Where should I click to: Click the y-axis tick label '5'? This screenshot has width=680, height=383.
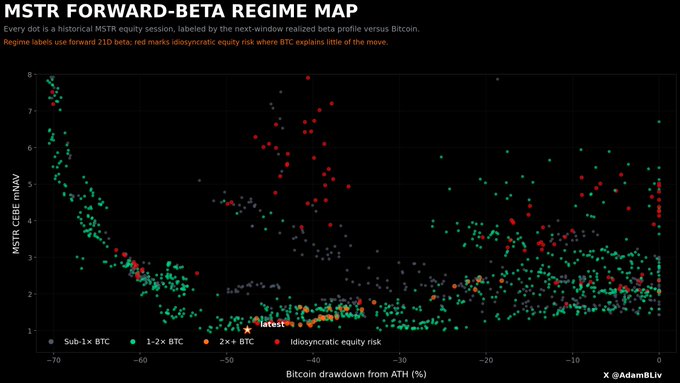(x=29, y=185)
